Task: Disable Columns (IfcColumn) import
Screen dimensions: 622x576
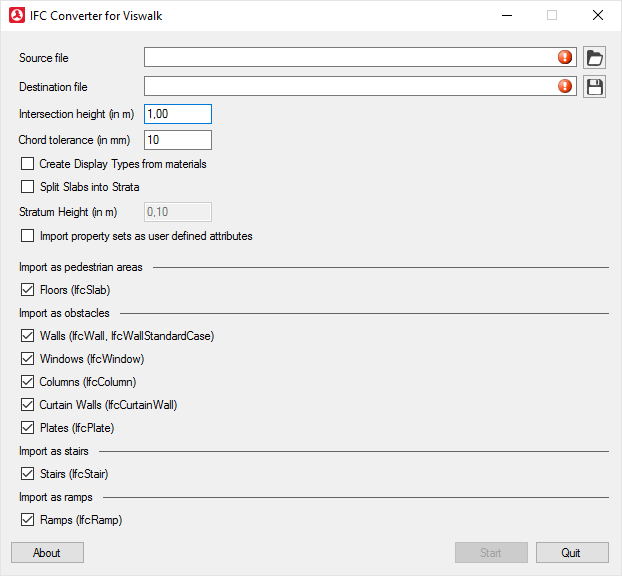Action: [28, 382]
